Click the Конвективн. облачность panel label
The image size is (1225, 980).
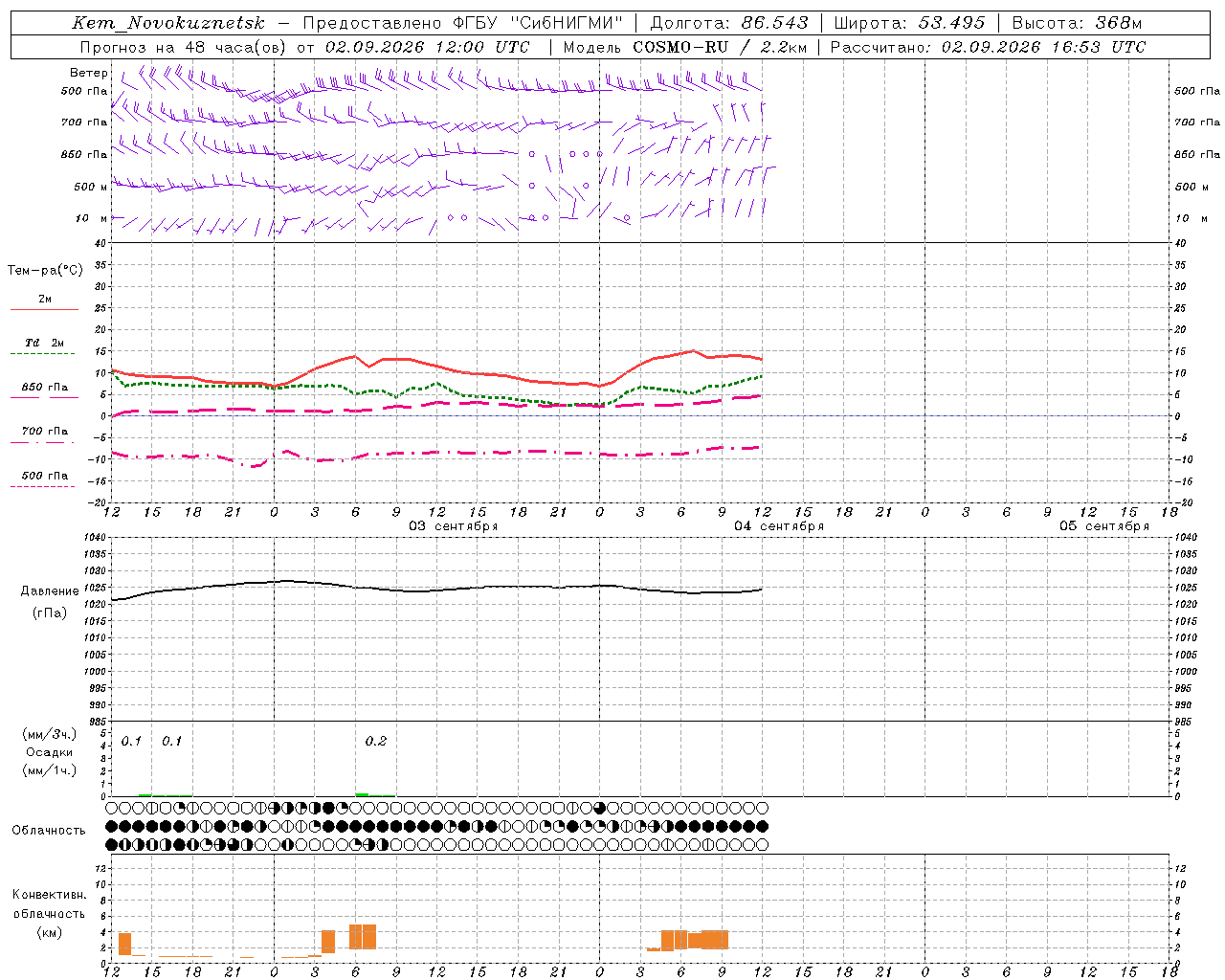(49, 913)
